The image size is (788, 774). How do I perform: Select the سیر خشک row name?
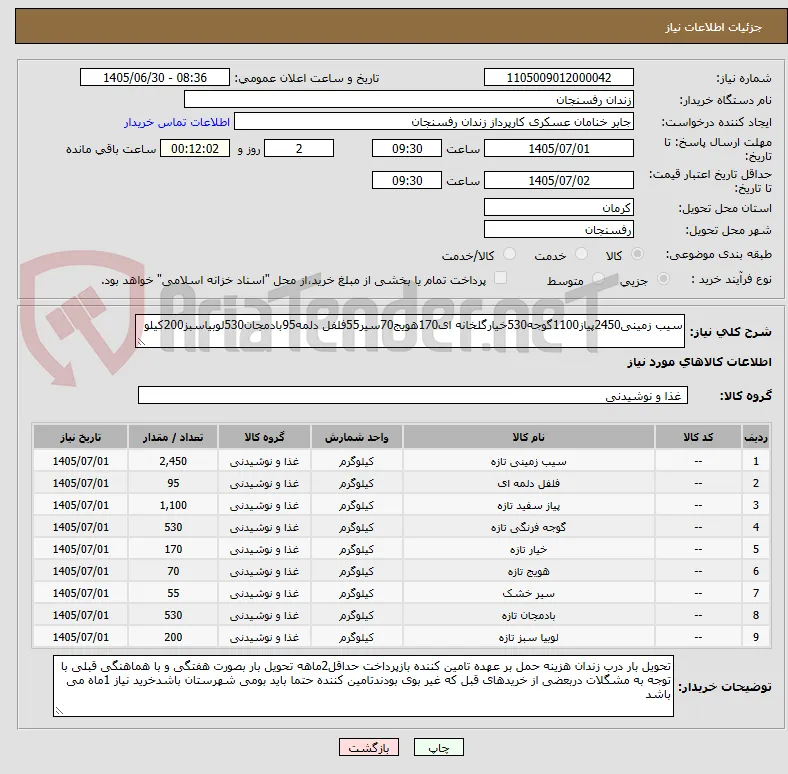(x=529, y=594)
